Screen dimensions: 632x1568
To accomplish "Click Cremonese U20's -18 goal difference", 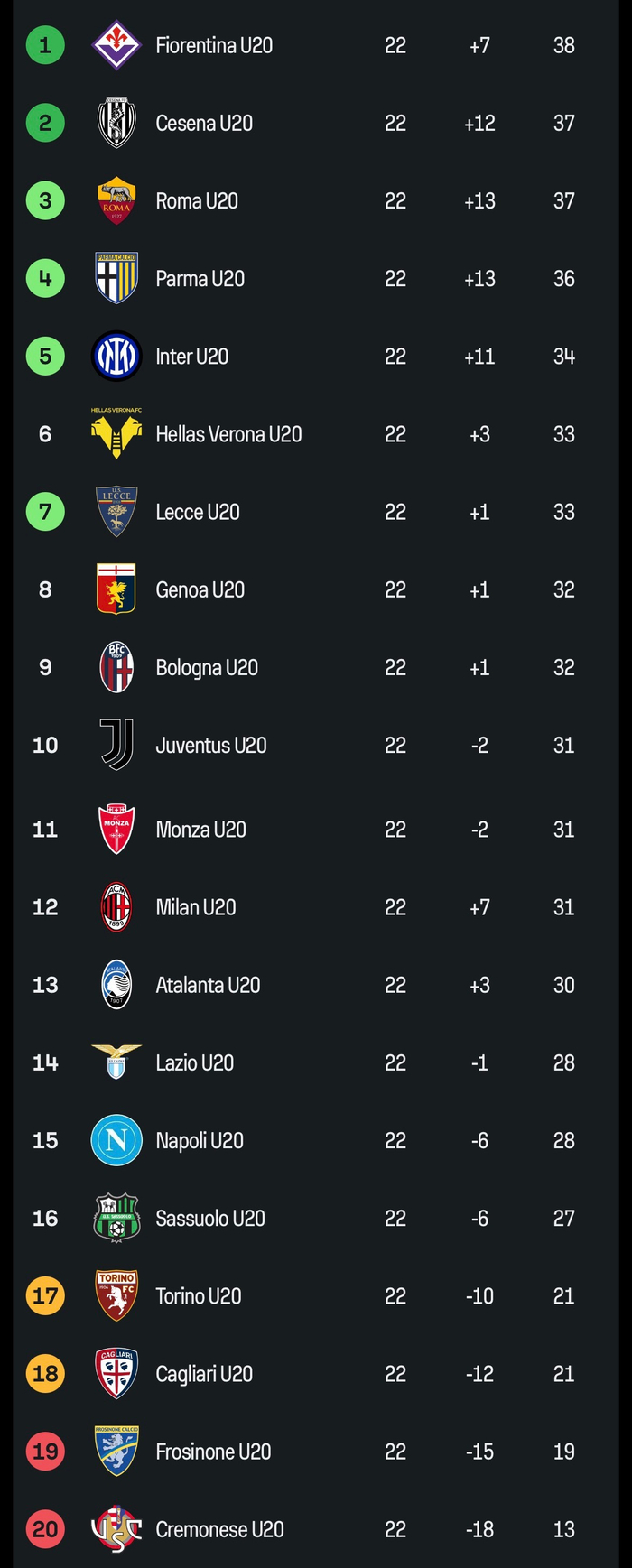I will [479, 1529].
